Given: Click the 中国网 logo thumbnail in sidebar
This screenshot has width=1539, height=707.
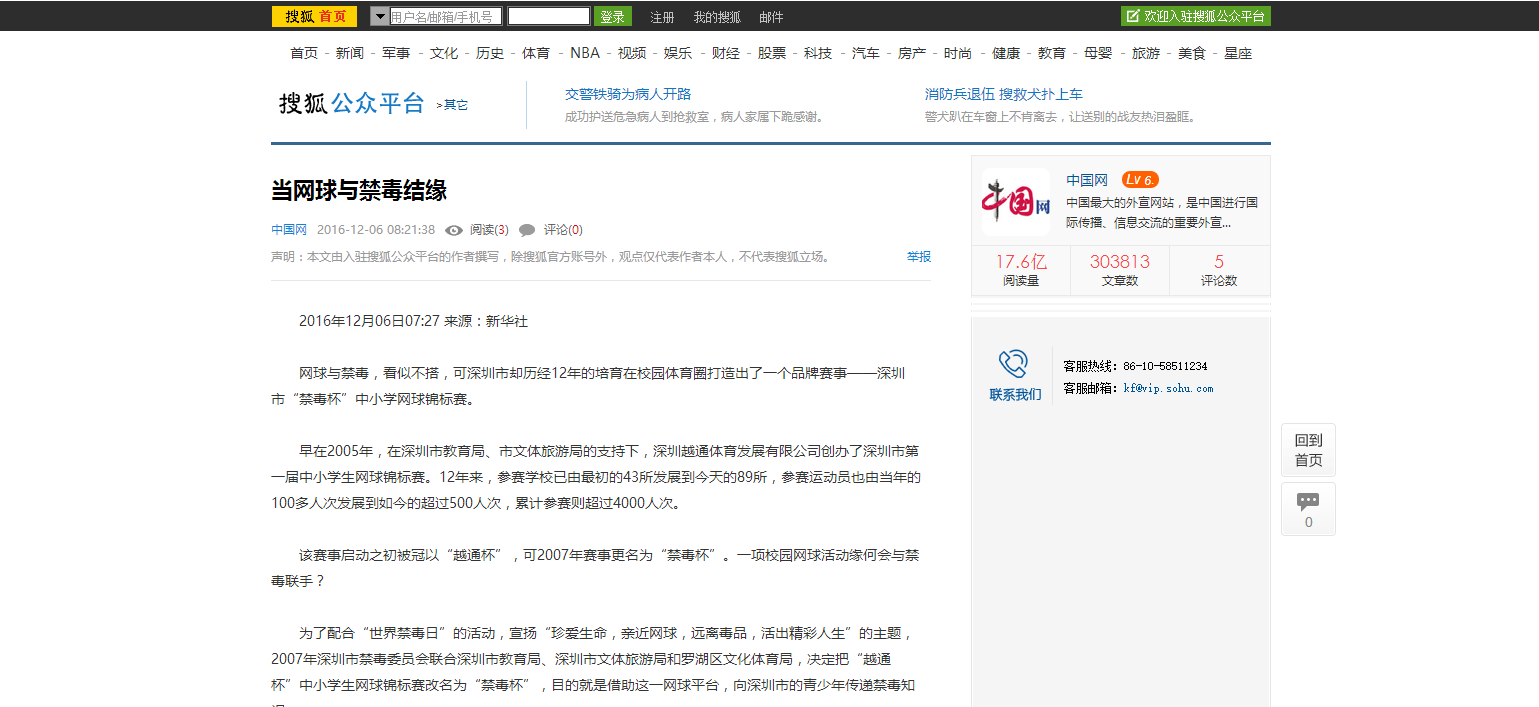Looking at the screenshot, I should tap(1016, 203).
